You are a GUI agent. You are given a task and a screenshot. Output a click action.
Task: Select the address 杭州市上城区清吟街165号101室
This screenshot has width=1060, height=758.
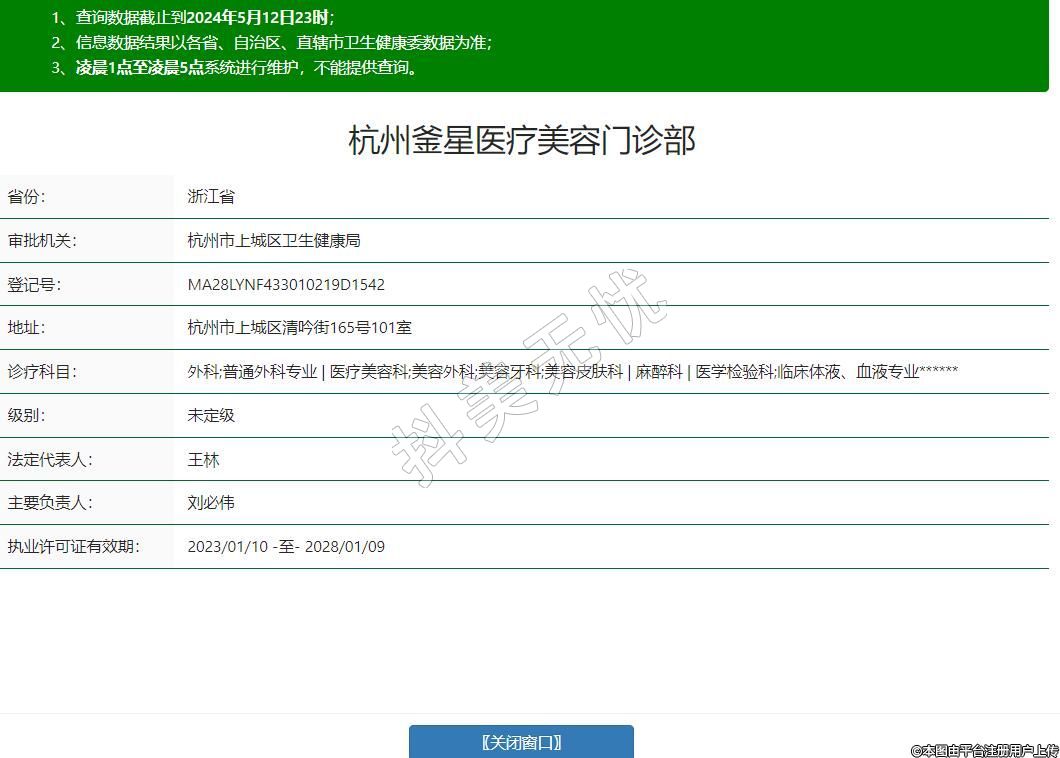(x=299, y=328)
